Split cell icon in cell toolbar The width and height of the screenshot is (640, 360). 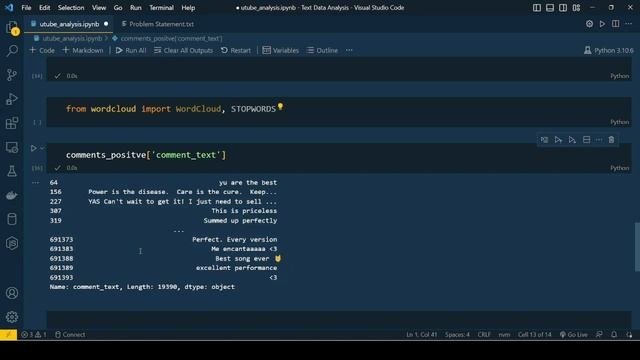[587, 140]
